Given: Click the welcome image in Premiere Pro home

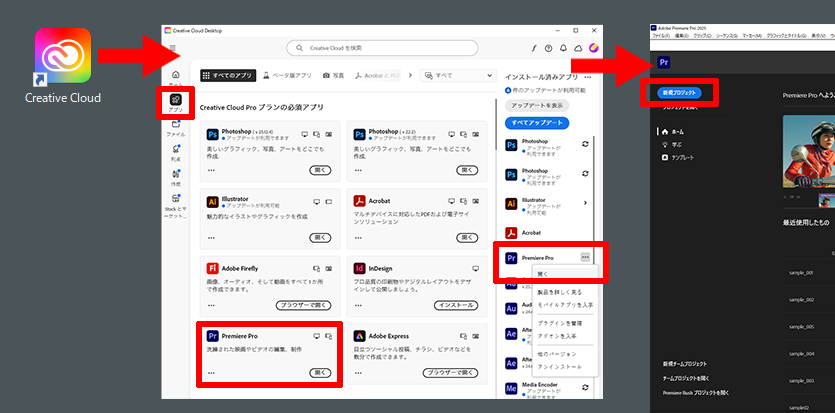Looking at the screenshot, I should coord(809,151).
